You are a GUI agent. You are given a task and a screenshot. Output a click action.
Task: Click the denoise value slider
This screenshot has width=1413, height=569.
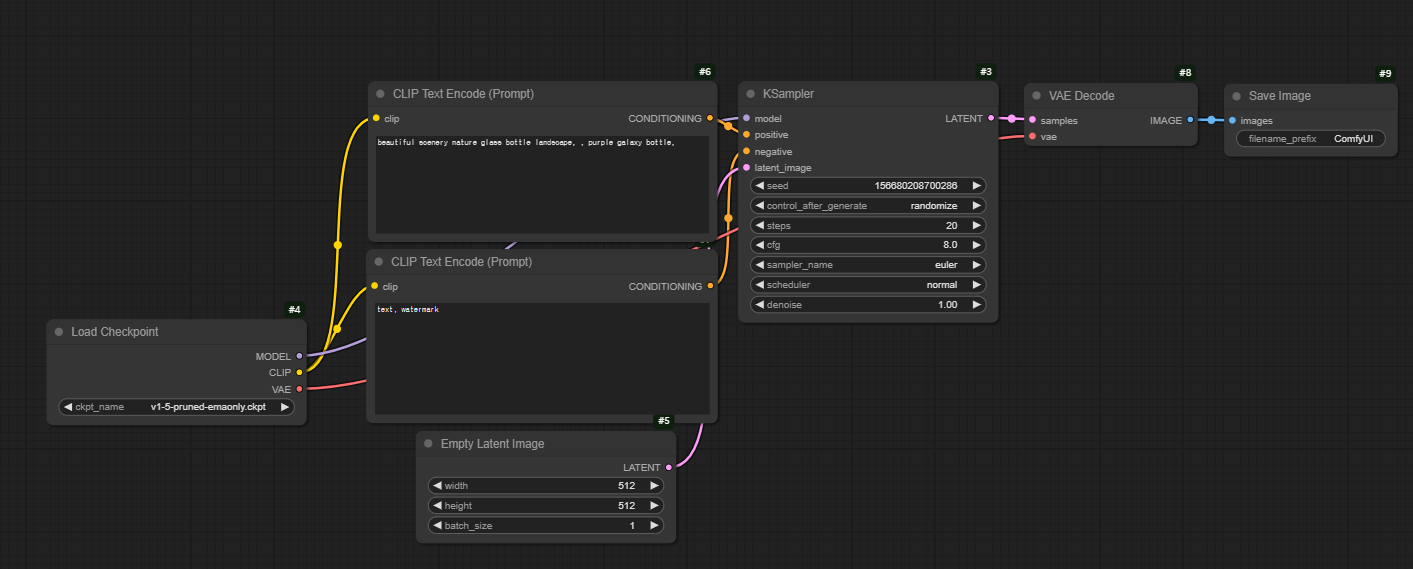[x=867, y=304]
